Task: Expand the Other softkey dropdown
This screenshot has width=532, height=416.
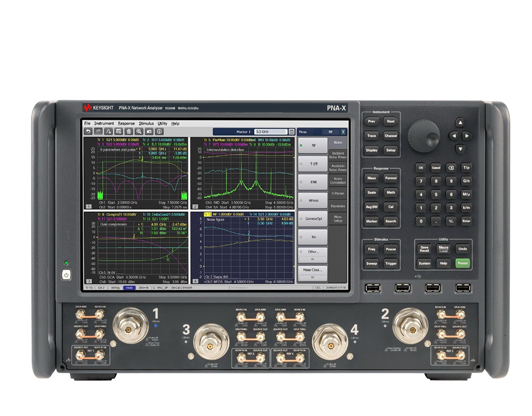Action: coord(312,255)
